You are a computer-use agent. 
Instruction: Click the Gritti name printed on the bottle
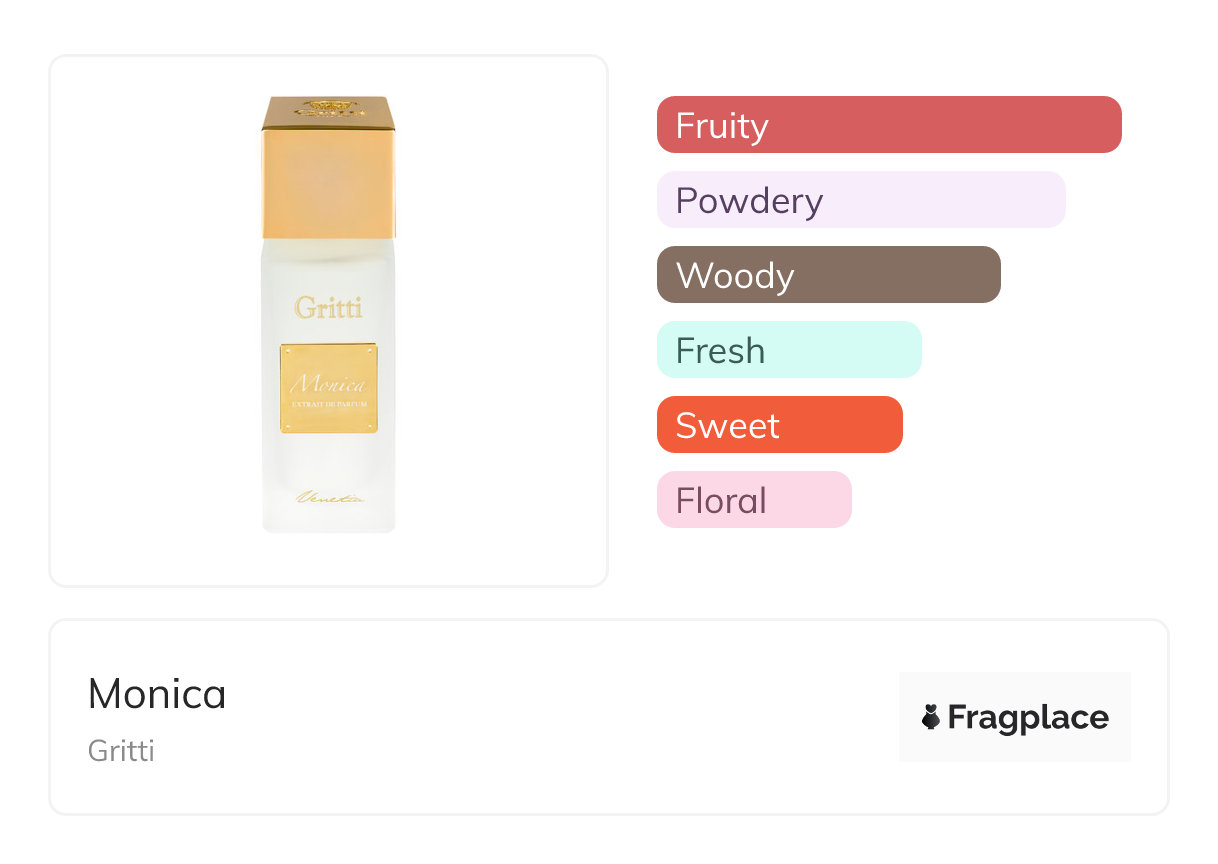(x=329, y=308)
